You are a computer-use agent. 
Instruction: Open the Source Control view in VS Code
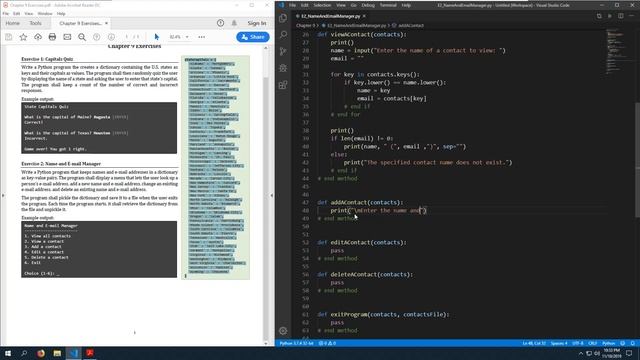pyautogui.click(x=283, y=51)
